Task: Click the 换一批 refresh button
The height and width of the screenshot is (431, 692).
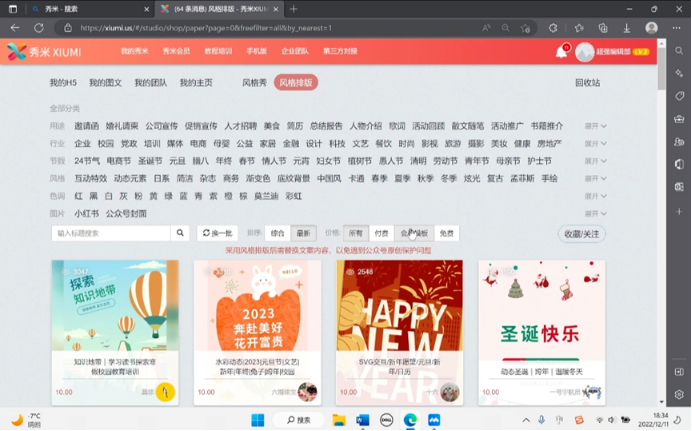Action: coord(216,233)
